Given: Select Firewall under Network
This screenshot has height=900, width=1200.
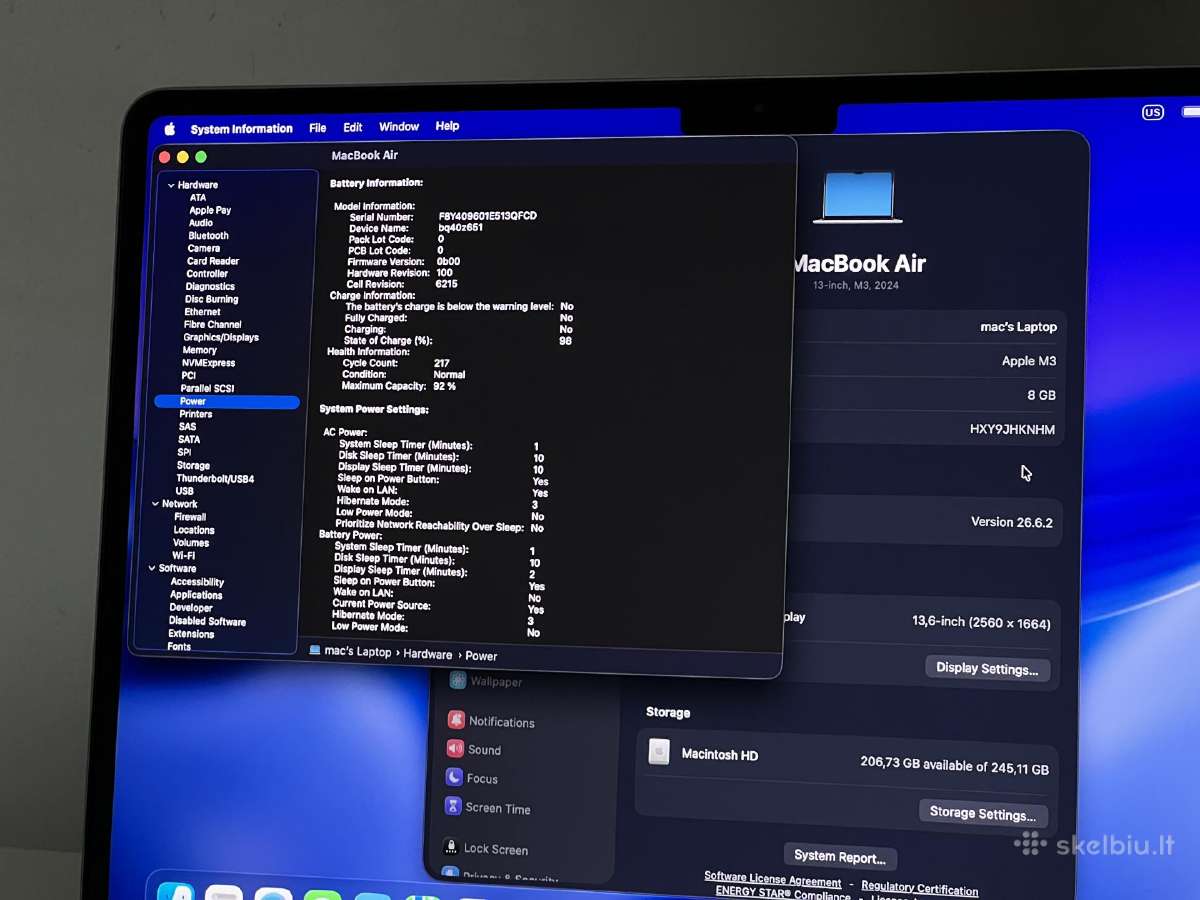Looking at the screenshot, I should (190, 517).
